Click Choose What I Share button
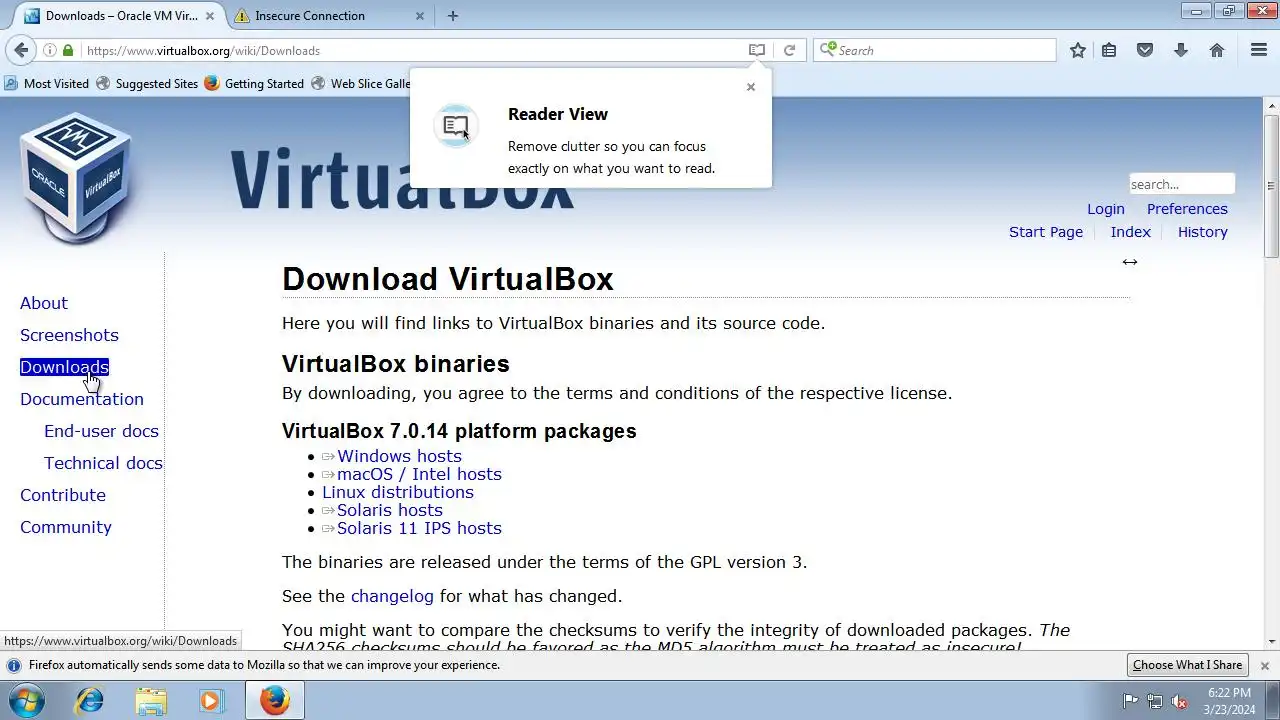 1187,665
